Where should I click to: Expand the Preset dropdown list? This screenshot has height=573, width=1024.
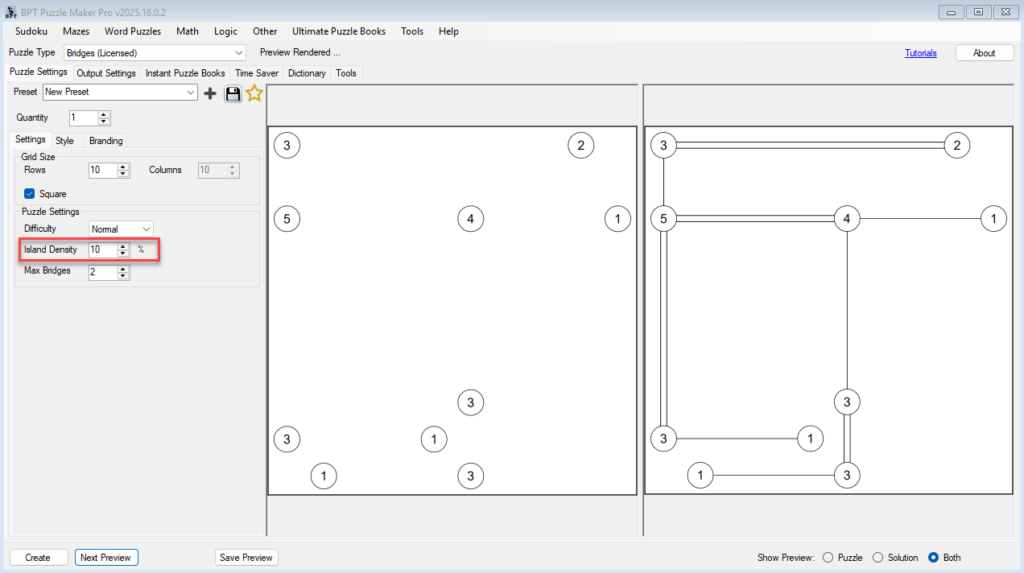[191, 92]
